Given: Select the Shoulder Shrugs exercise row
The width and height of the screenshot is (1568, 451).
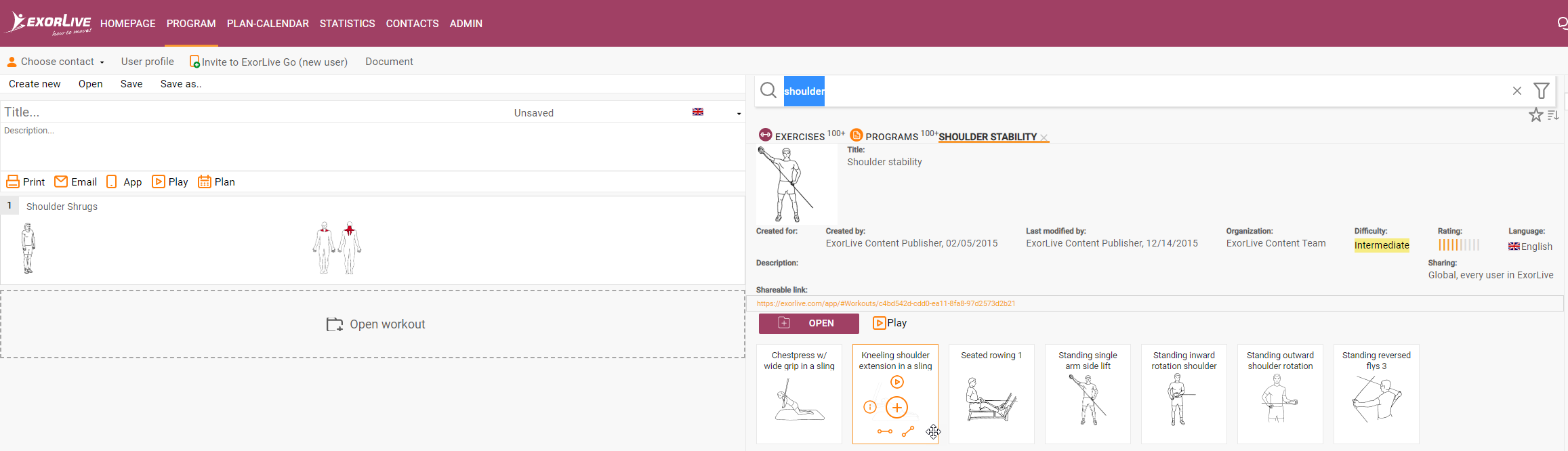Looking at the screenshot, I should point(373,240).
